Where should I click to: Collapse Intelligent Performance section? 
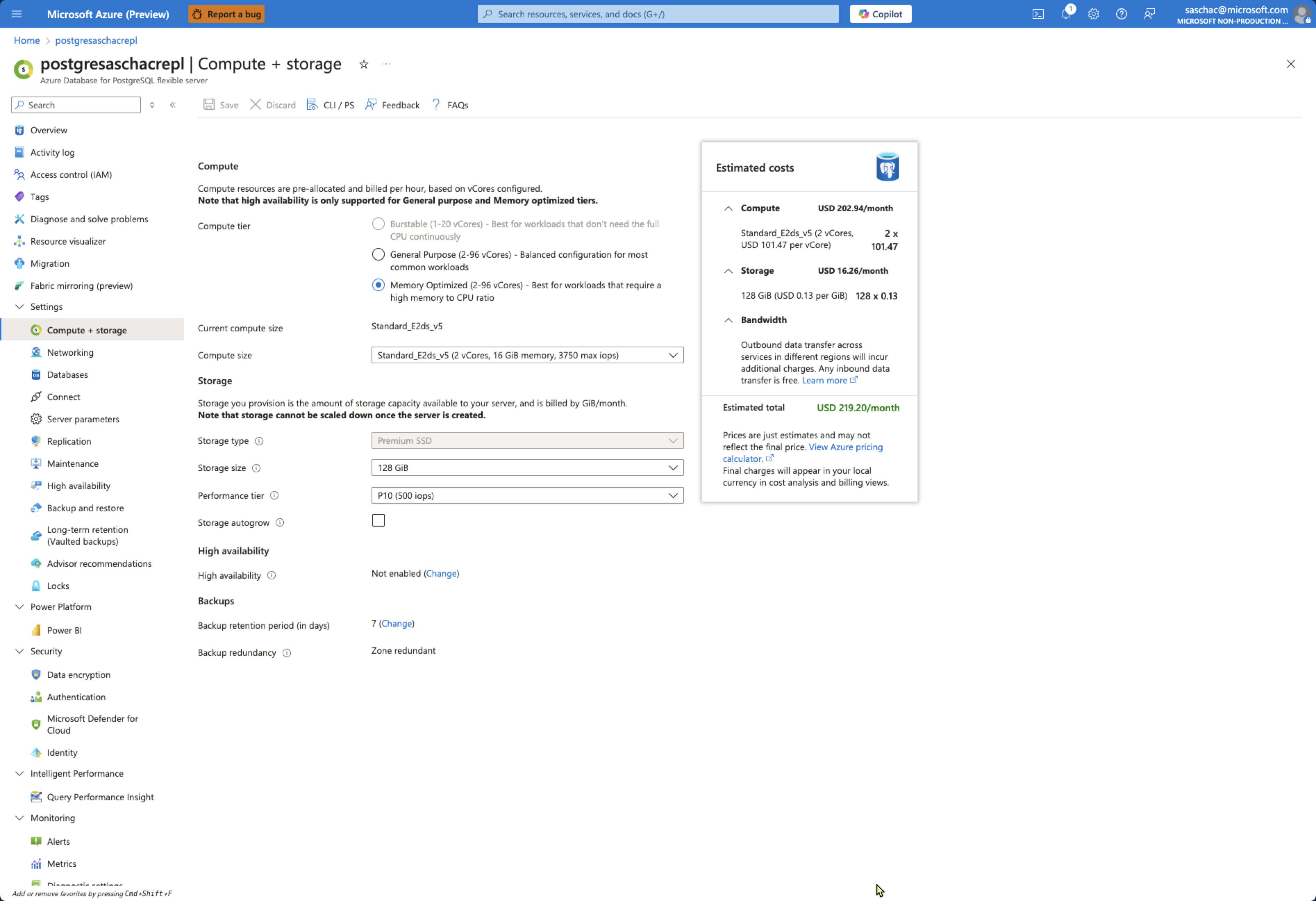click(19, 774)
